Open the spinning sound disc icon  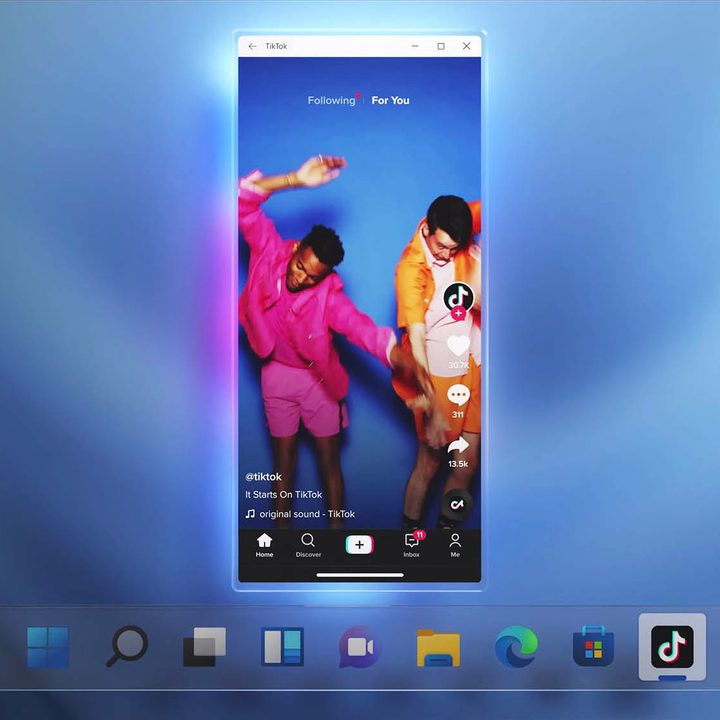tap(457, 504)
